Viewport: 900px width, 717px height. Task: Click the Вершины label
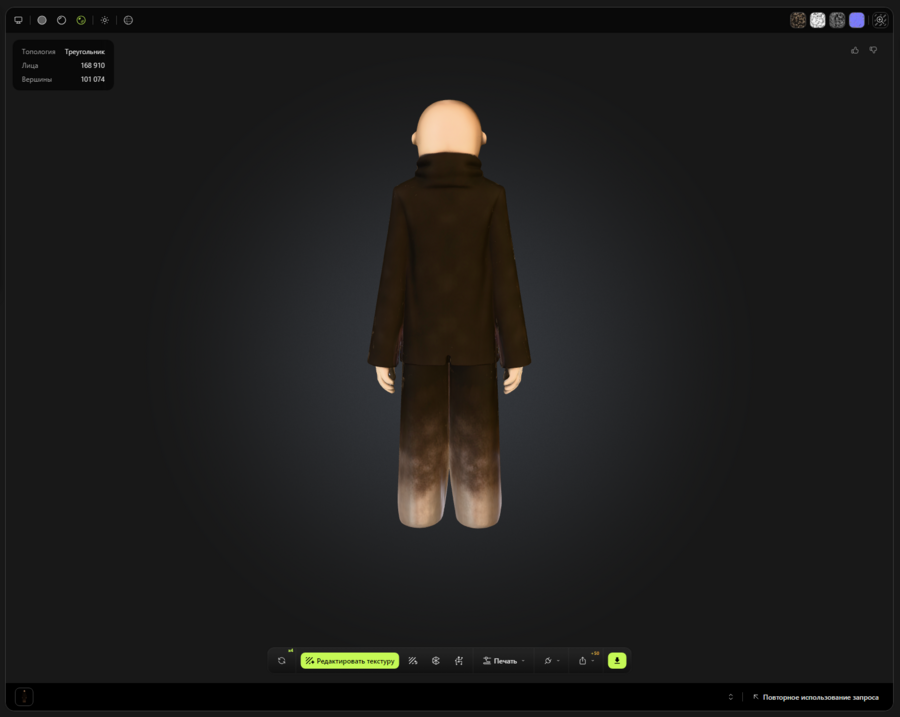[37, 79]
